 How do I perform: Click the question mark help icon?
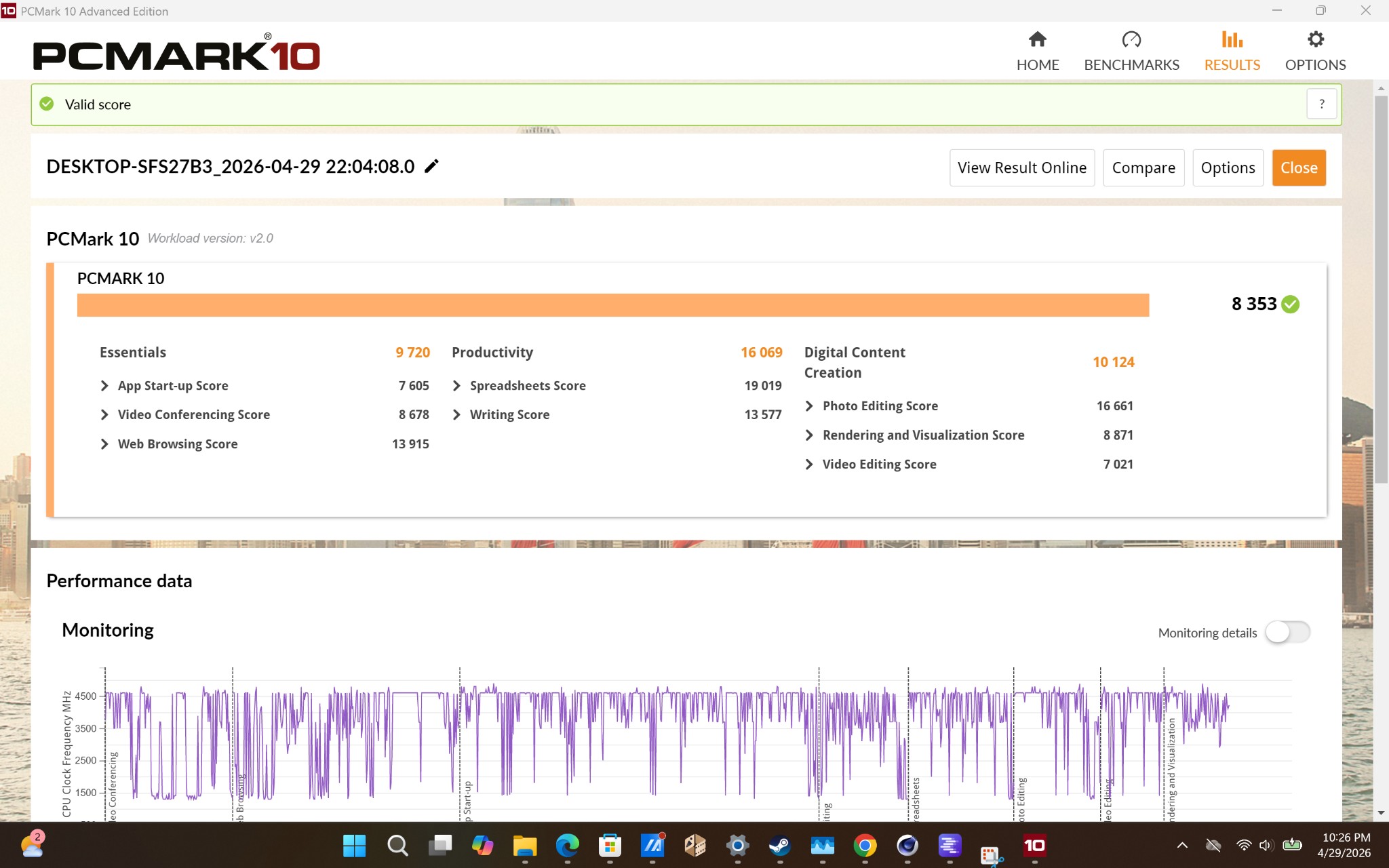click(x=1321, y=104)
